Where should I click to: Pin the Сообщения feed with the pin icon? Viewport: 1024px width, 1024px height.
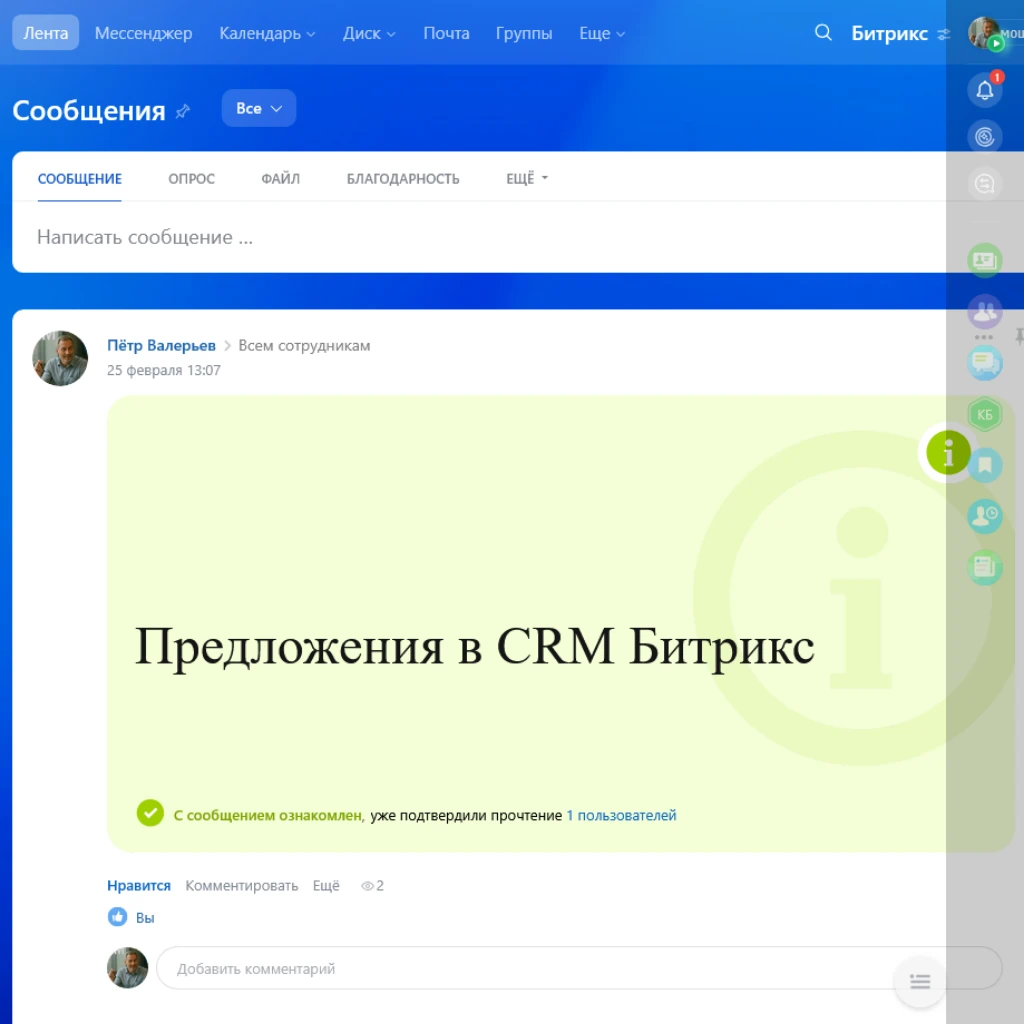click(x=183, y=112)
